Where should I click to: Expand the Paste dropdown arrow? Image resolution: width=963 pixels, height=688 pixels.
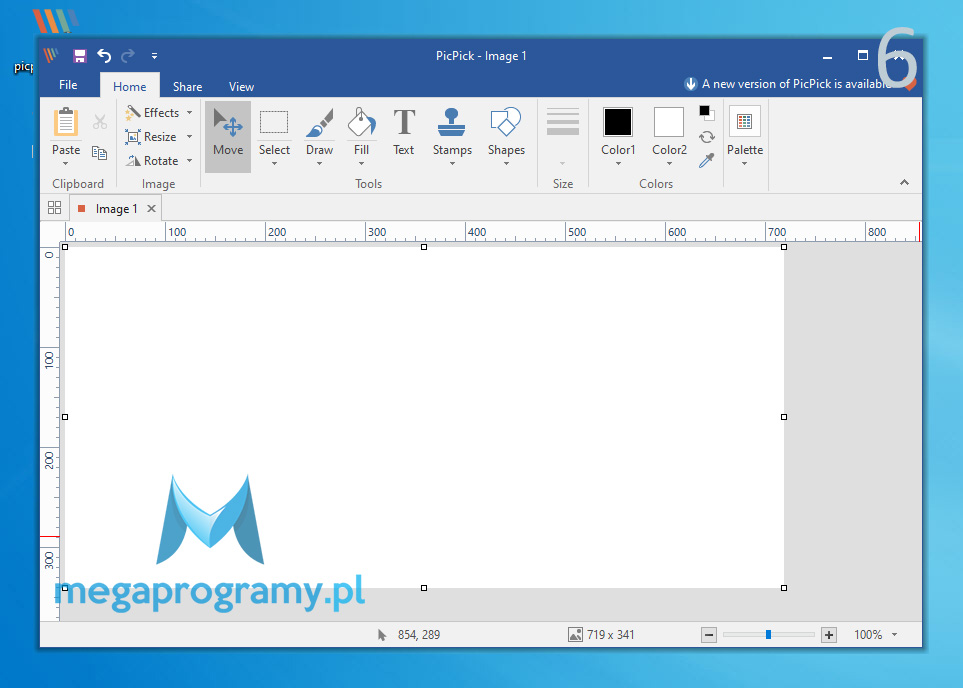pyautogui.click(x=66, y=163)
